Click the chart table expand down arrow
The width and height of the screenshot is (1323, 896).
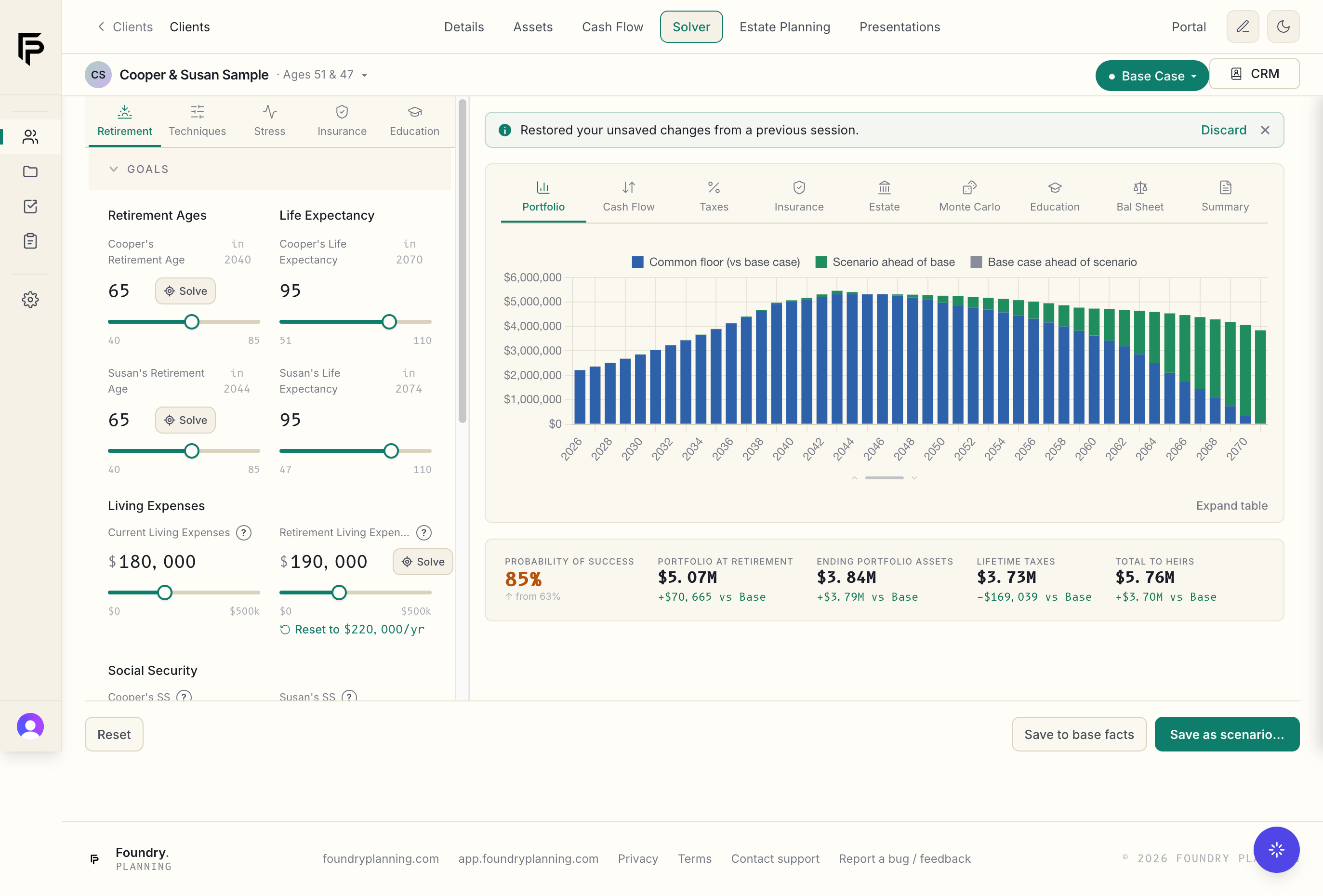point(914,478)
